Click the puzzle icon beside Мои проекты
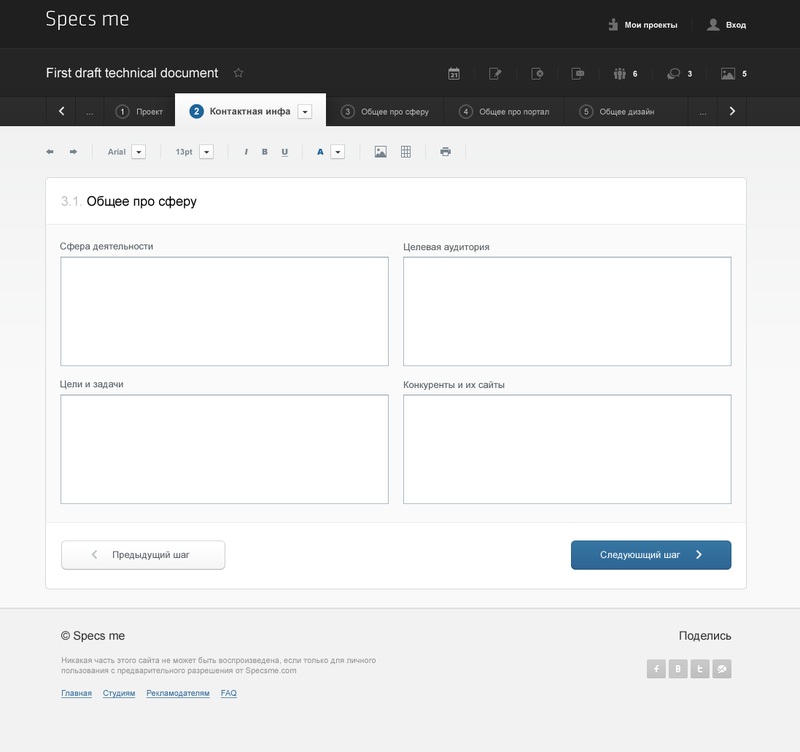 pyautogui.click(x=613, y=24)
